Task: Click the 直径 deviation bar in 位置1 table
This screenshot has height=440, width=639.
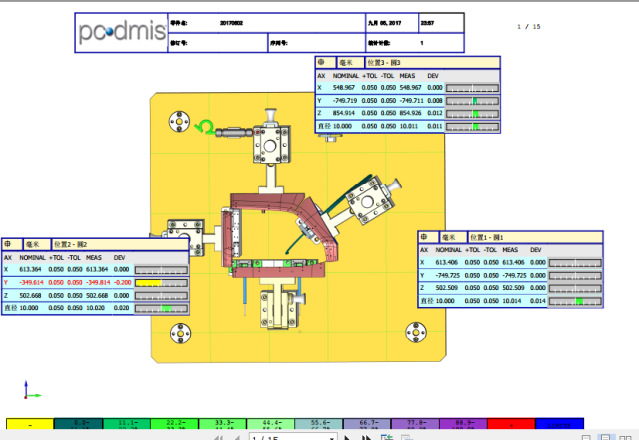Action: click(x=579, y=300)
